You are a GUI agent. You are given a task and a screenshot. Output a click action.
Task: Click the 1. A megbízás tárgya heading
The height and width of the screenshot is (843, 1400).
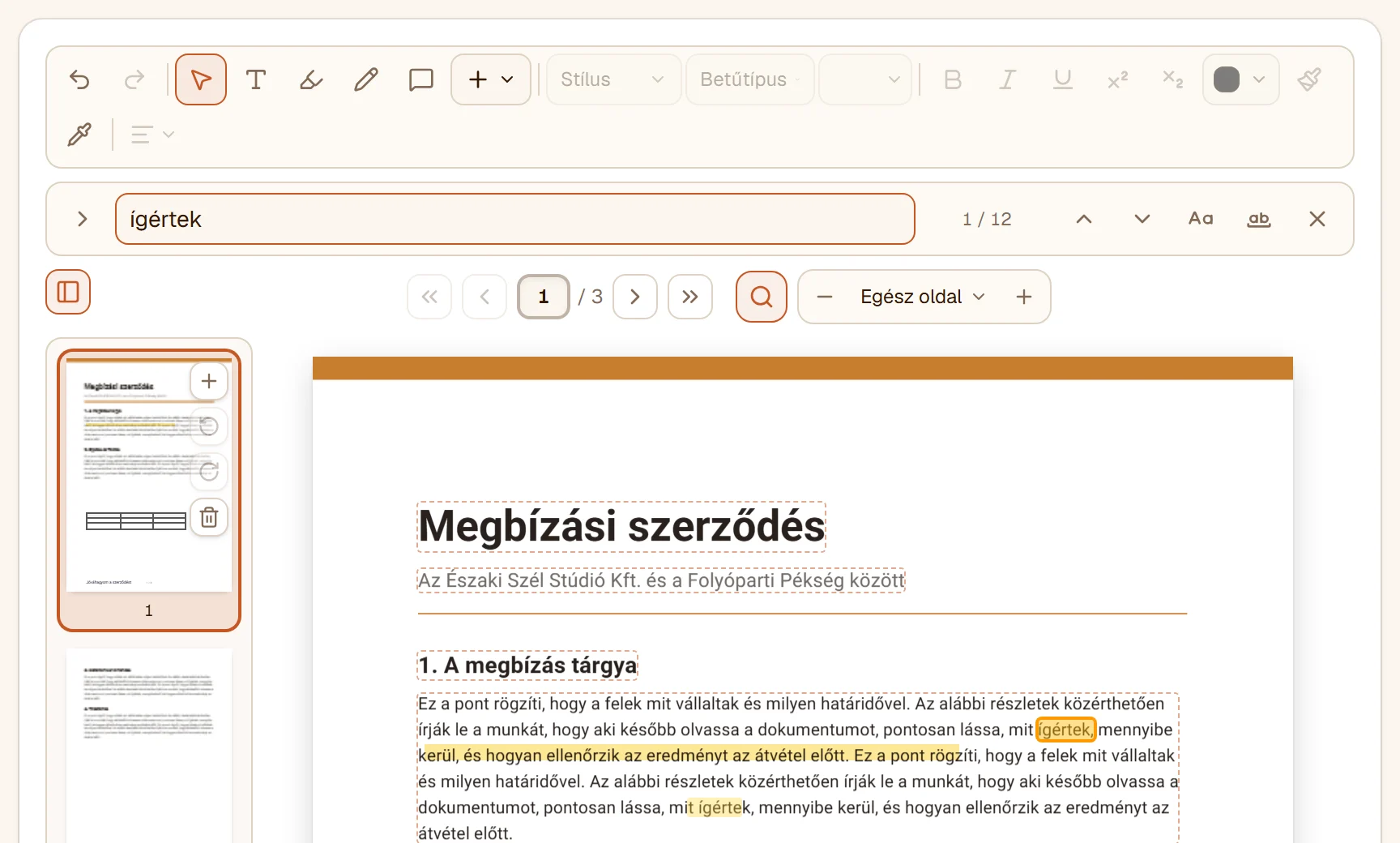(527, 665)
